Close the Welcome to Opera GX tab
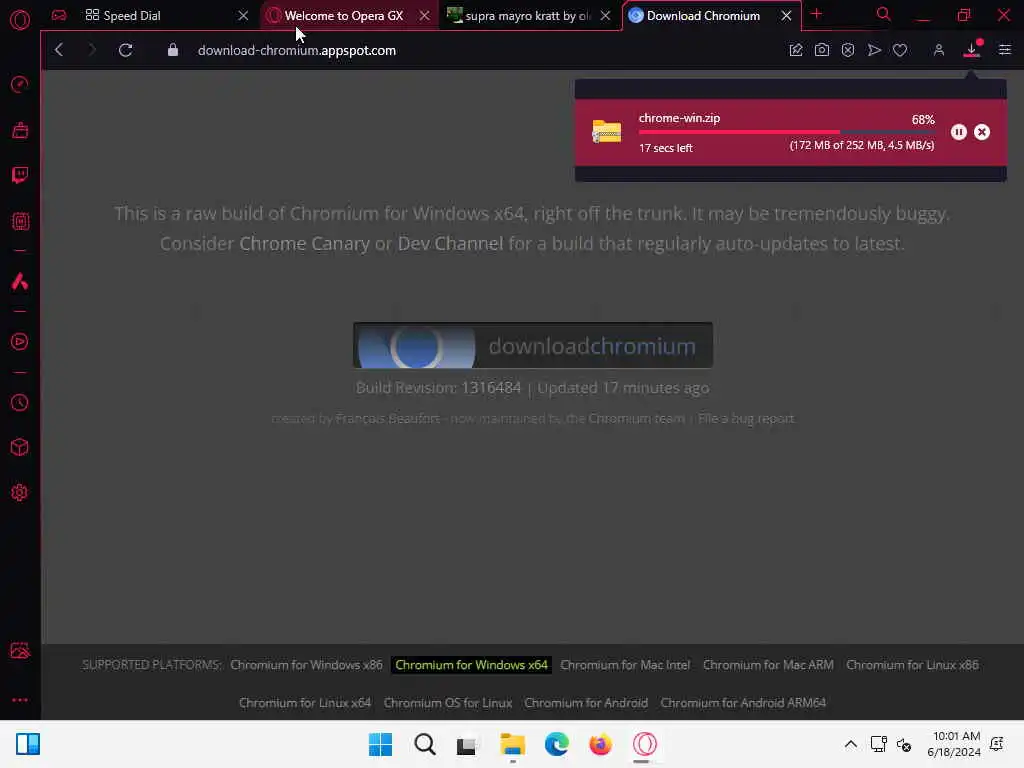The width and height of the screenshot is (1024, 768). point(424,15)
